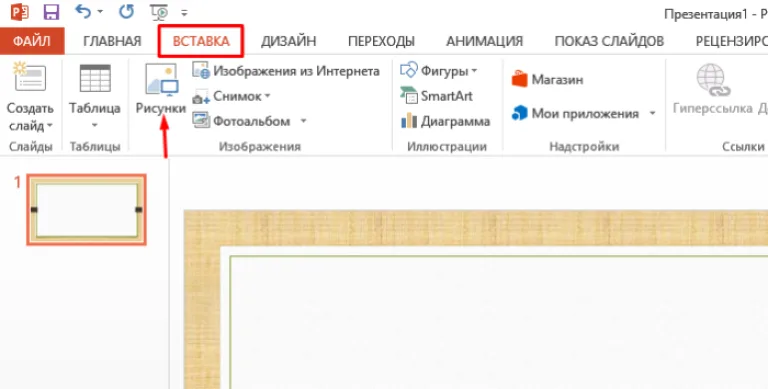Repeat the last action with the redo icon
The width and height of the screenshot is (768, 389).
pyautogui.click(x=126, y=11)
